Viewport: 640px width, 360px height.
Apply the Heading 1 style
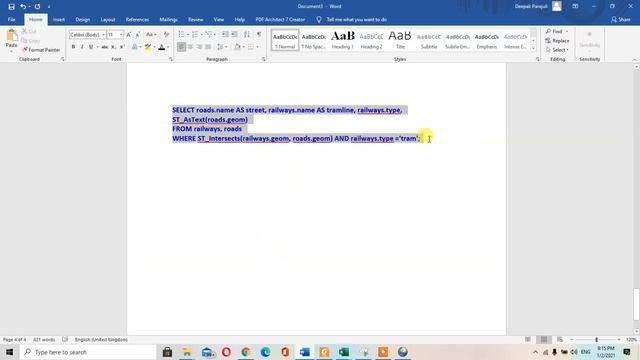pos(342,40)
